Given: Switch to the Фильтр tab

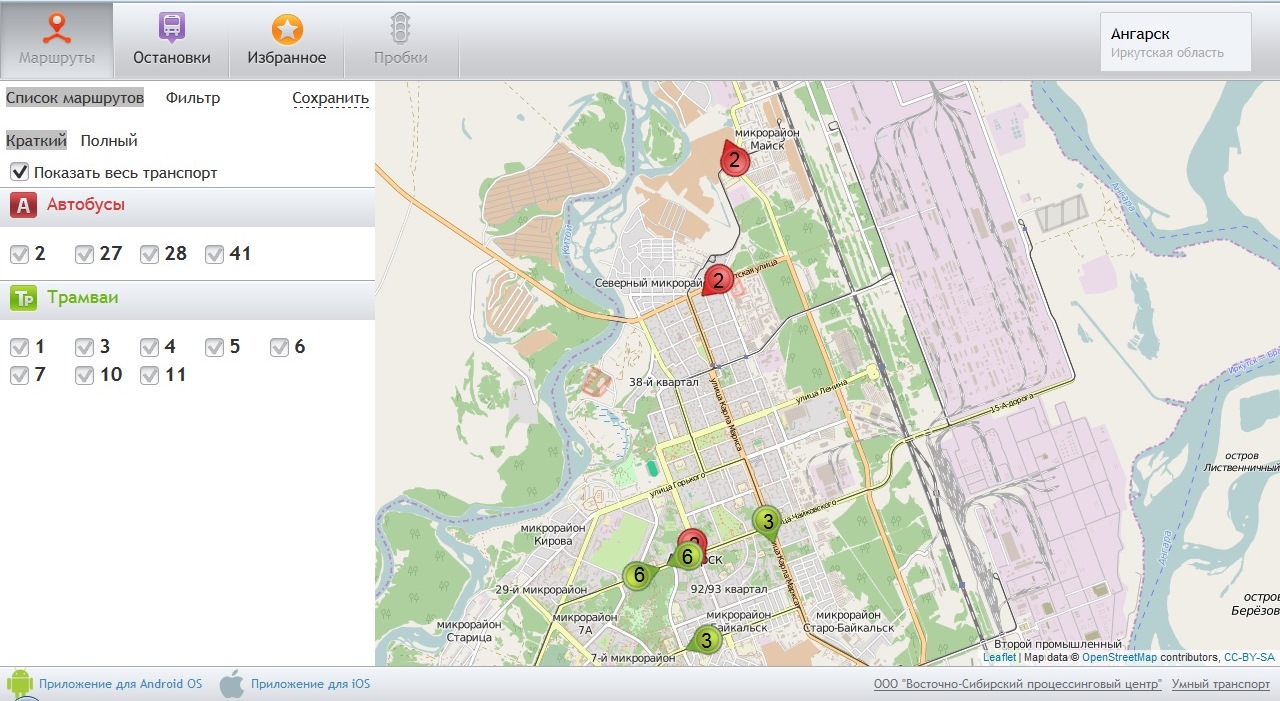Looking at the screenshot, I should click(193, 98).
